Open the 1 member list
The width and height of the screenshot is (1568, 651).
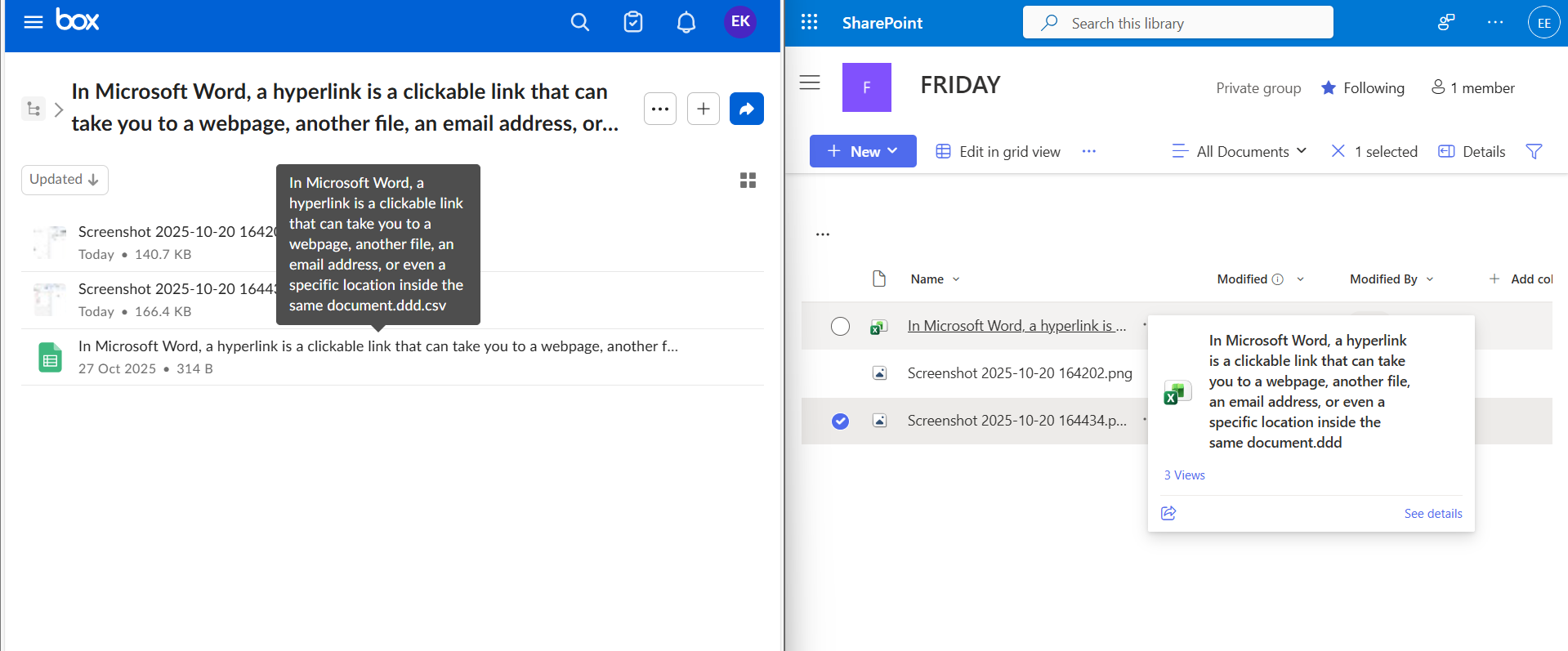click(x=1473, y=87)
